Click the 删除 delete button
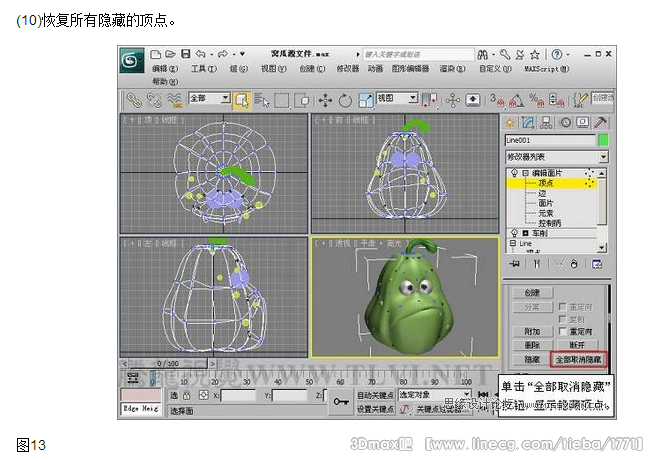The height and width of the screenshot is (461, 672). (x=532, y=345)
